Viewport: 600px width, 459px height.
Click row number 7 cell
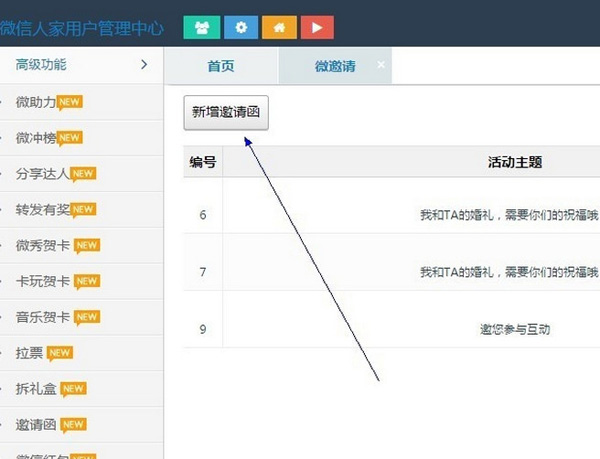(203, 272)
